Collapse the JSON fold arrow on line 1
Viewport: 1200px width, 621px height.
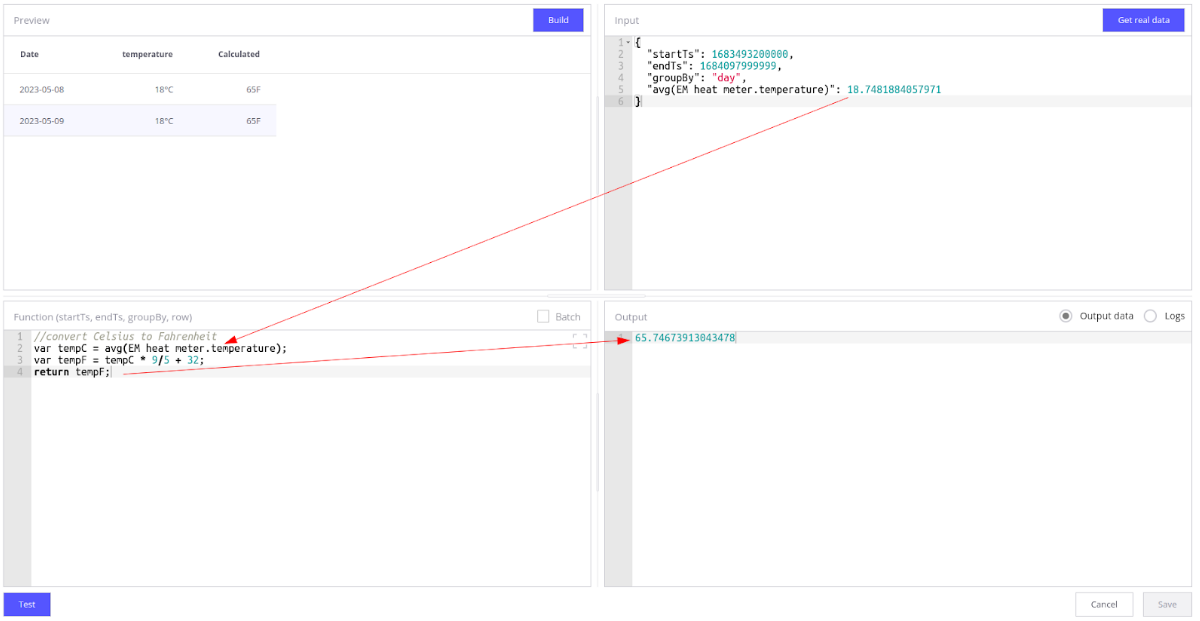point(628,42)
